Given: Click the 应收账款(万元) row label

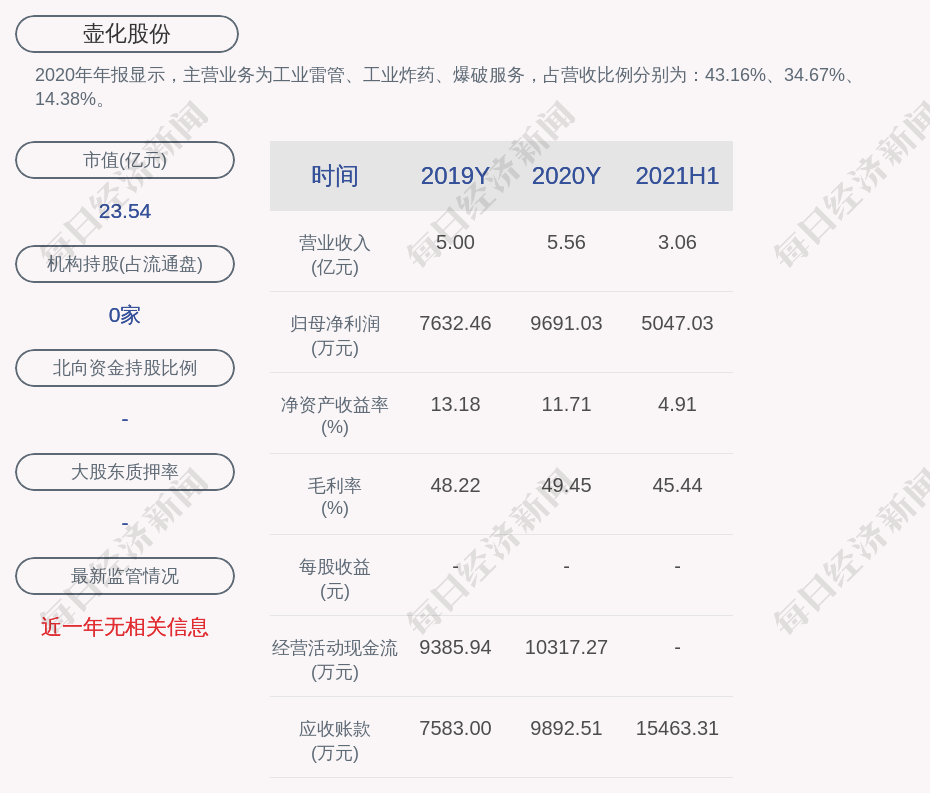Looking at the screenshot, I should click(335, 741).
